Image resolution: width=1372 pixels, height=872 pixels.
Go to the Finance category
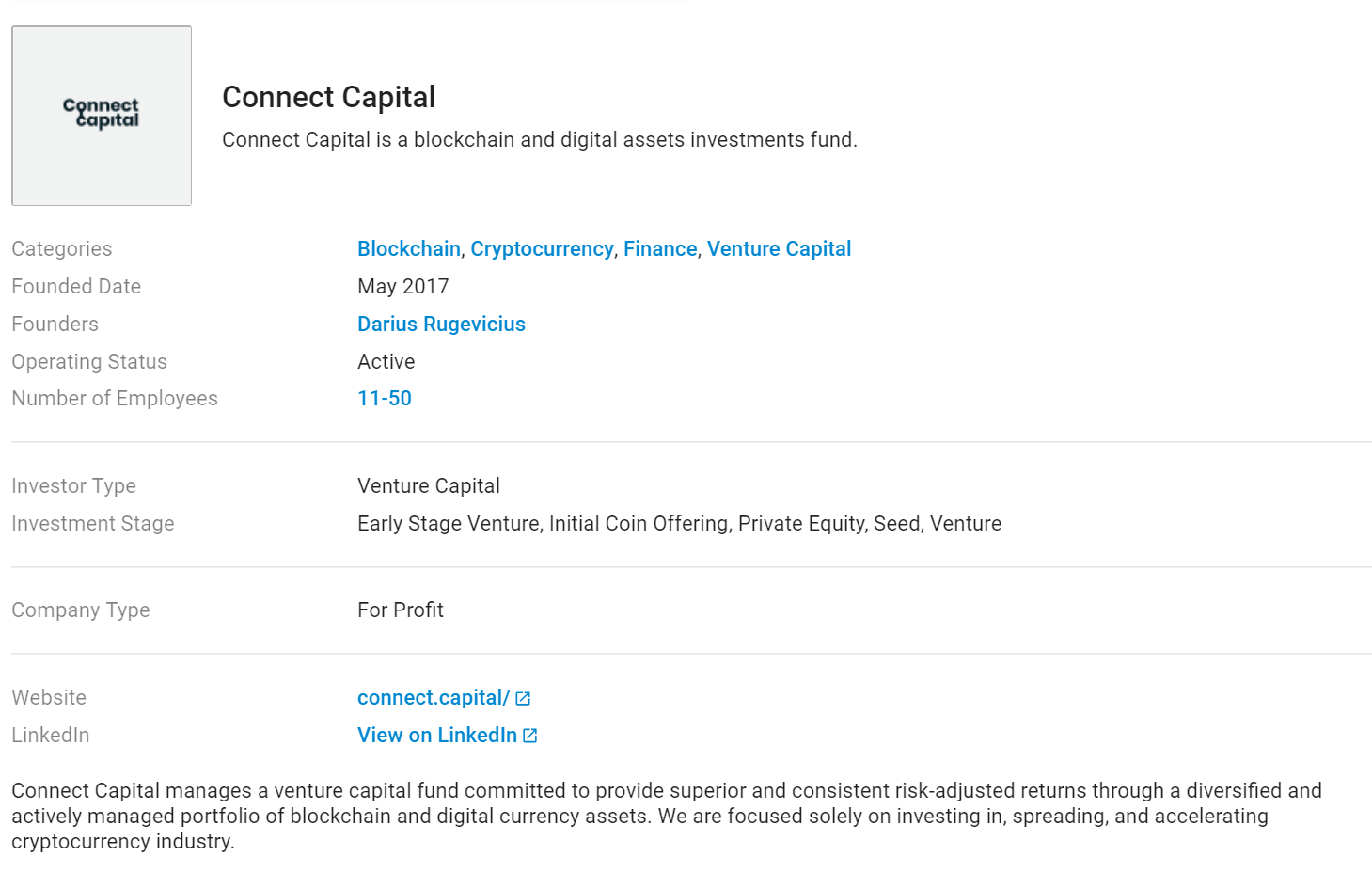point(660,248)
